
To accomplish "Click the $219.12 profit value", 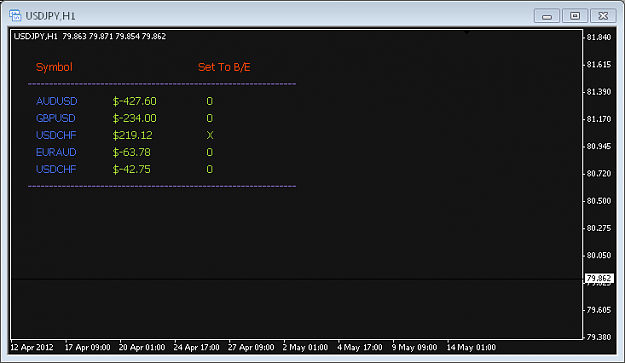I will pos(132,135).
